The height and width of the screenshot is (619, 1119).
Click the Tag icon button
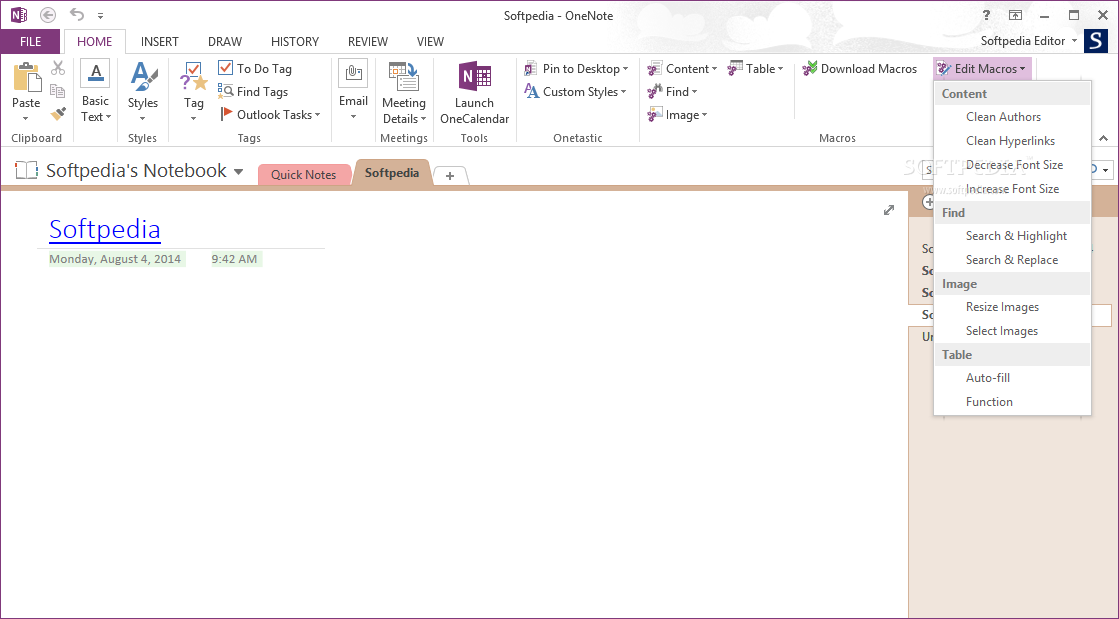pos(193,92)
